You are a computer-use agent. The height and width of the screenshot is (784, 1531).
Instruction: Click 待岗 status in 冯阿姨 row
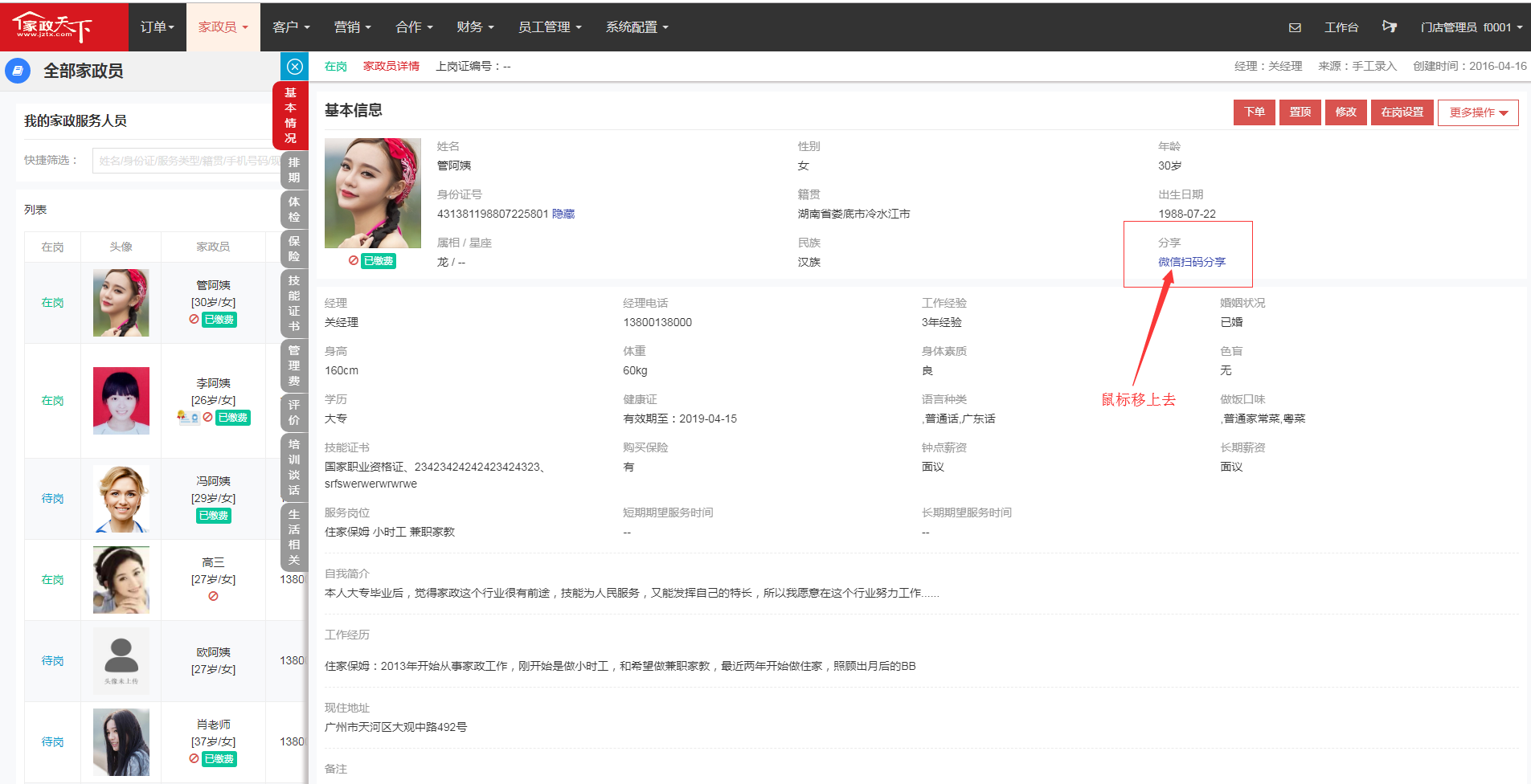53,499
